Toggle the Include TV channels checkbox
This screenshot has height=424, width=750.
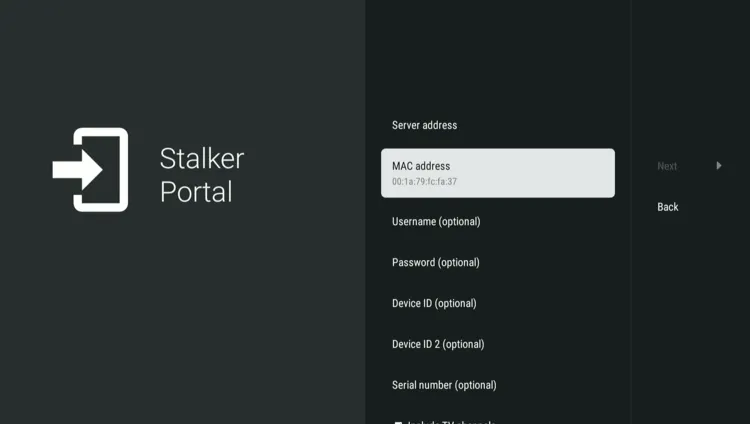399,421
